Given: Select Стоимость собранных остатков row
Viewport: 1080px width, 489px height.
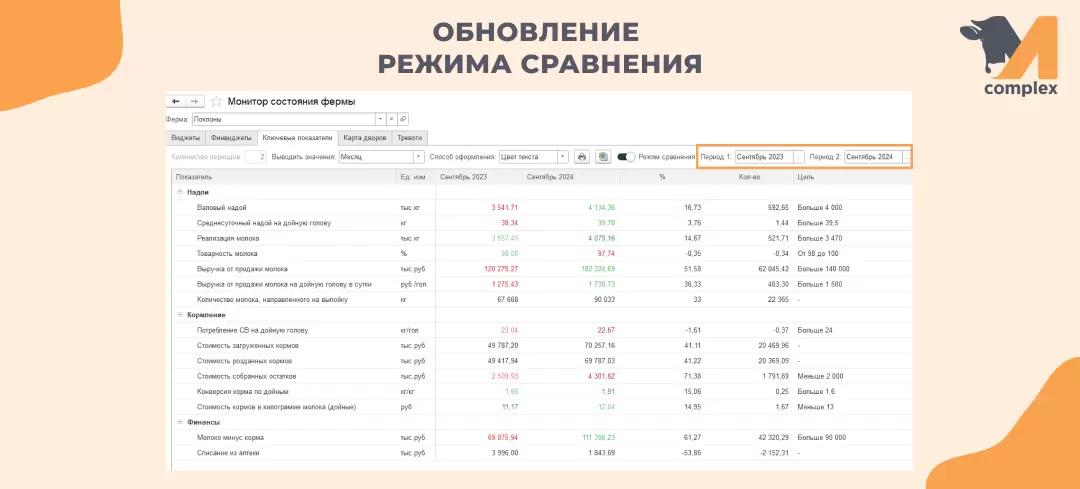Looking at the screenshot, I should (x=542, y=376).
